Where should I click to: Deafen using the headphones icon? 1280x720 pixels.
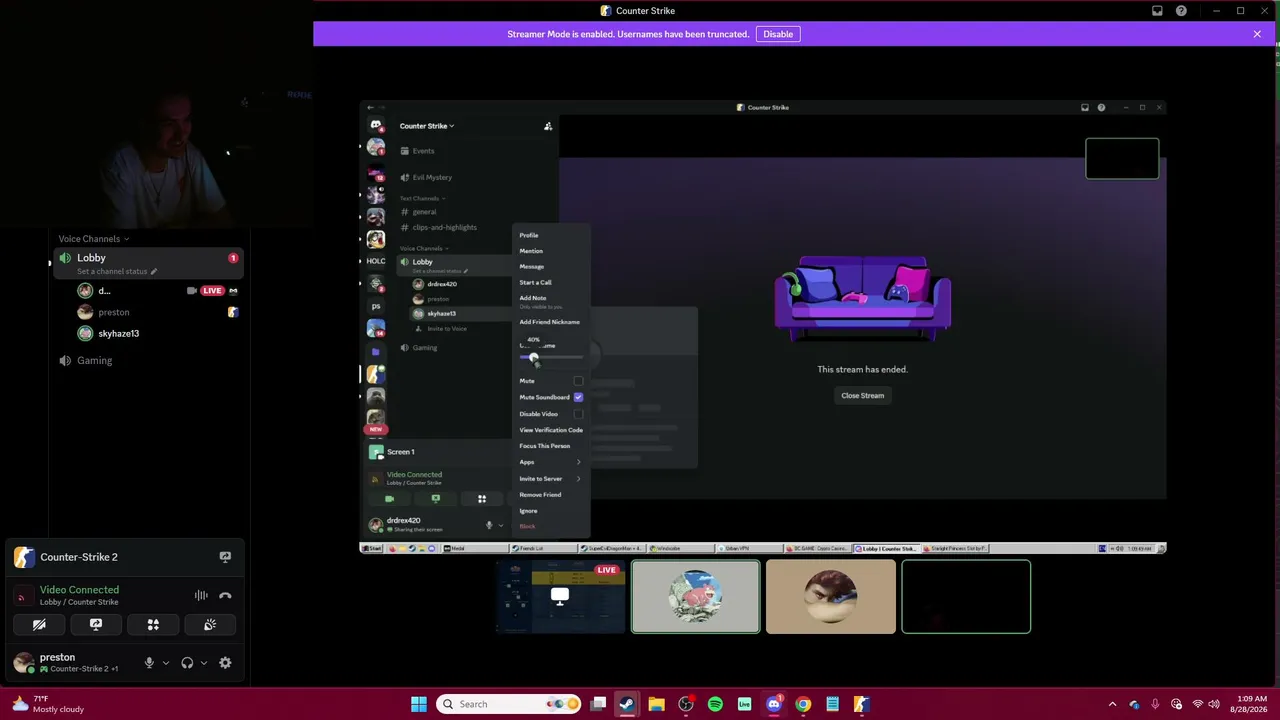[x=187, y=663]
